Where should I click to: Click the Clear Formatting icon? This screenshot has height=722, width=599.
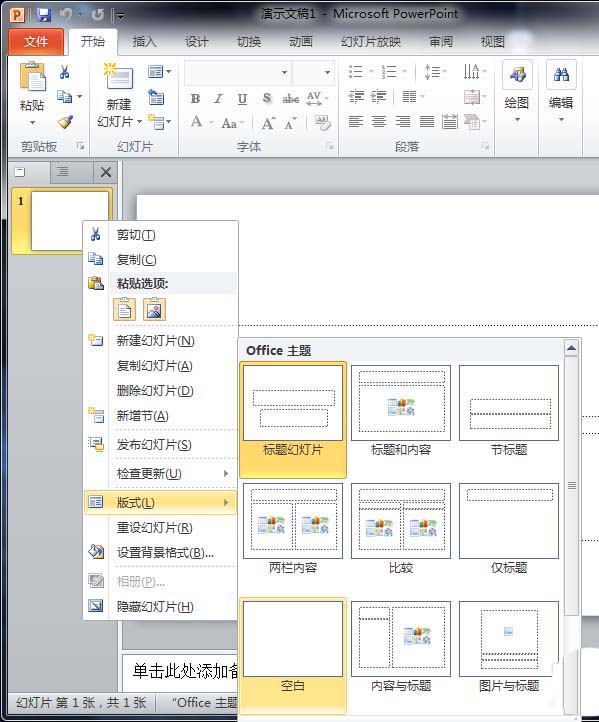click(x=322, y=122)
